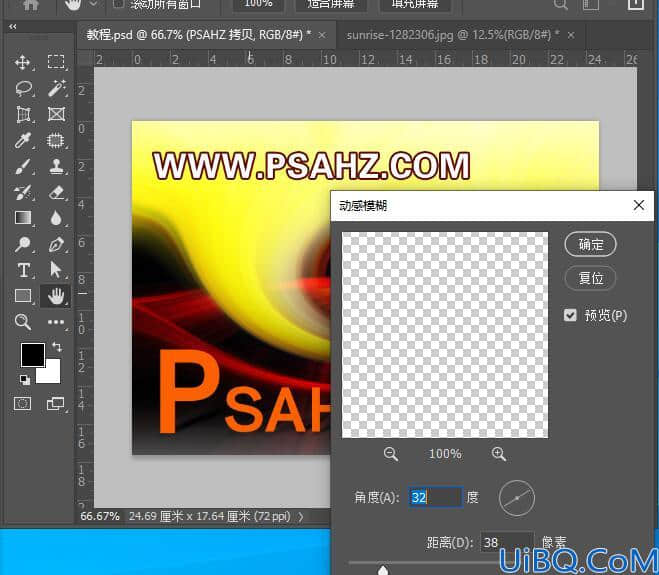This screenshot has height=575, width=659.
Task: Set the foreground color black swatch
Action: point(33,354)
